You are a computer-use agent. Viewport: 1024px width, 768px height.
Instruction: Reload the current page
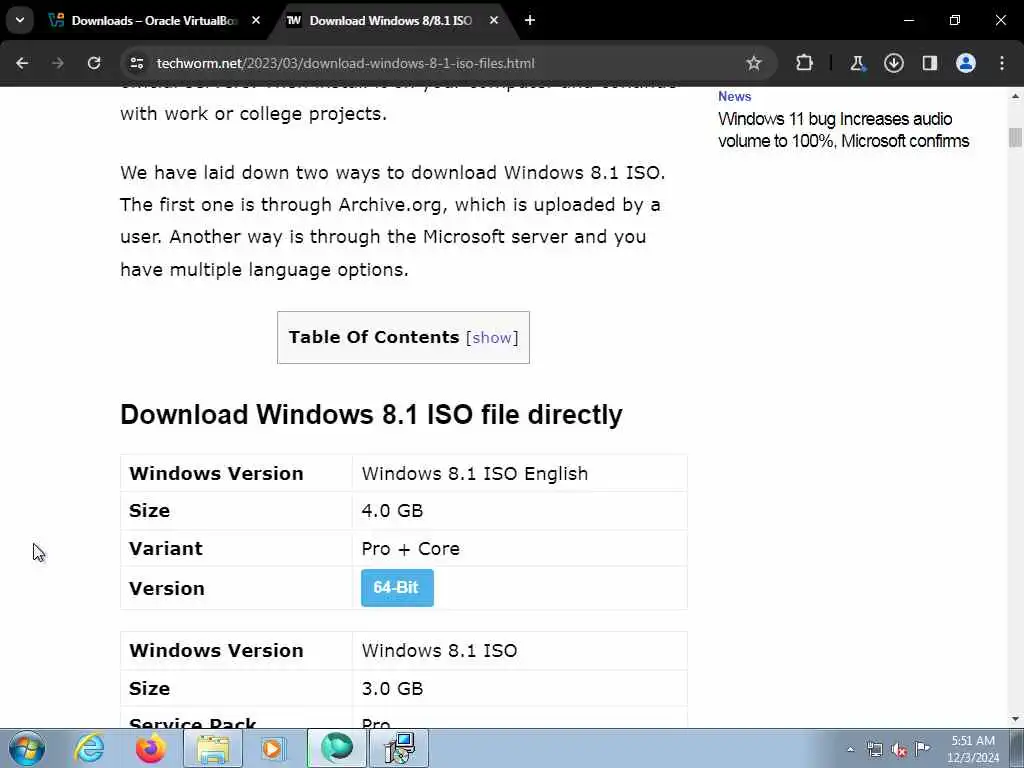(x=94, y=63)
